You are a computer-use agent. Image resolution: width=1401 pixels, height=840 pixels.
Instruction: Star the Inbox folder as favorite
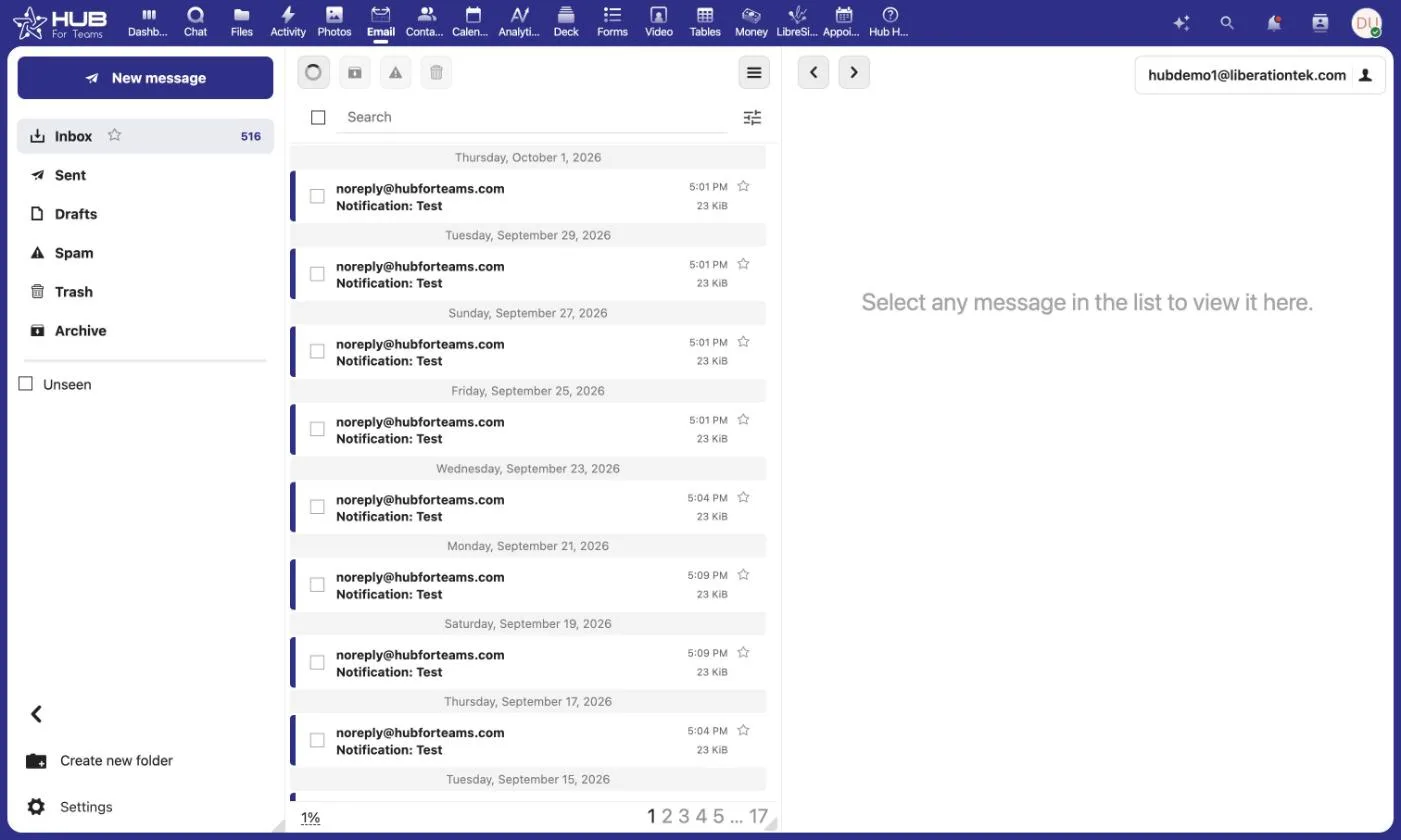(x=115, y=135)
